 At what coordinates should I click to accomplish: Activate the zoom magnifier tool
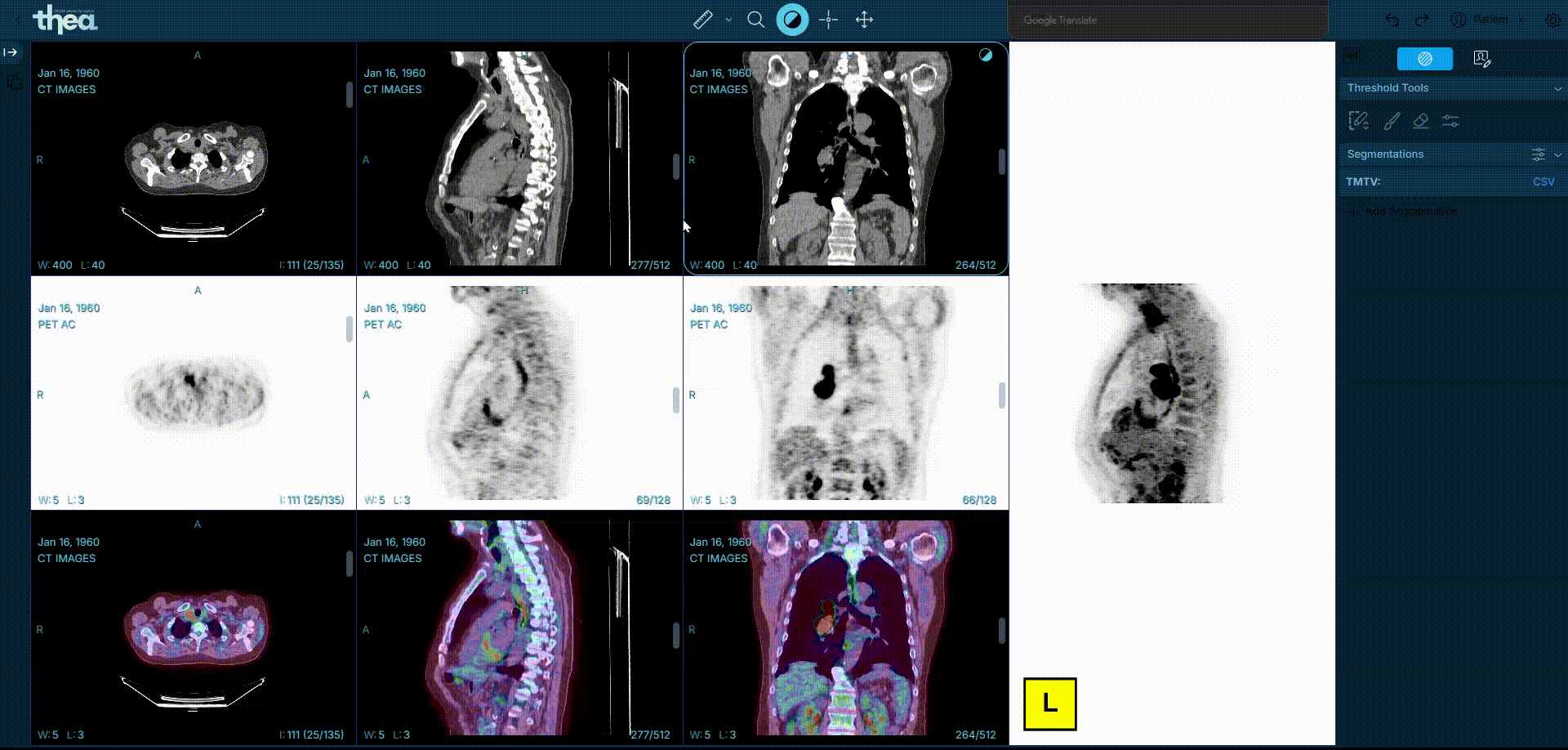756,20
